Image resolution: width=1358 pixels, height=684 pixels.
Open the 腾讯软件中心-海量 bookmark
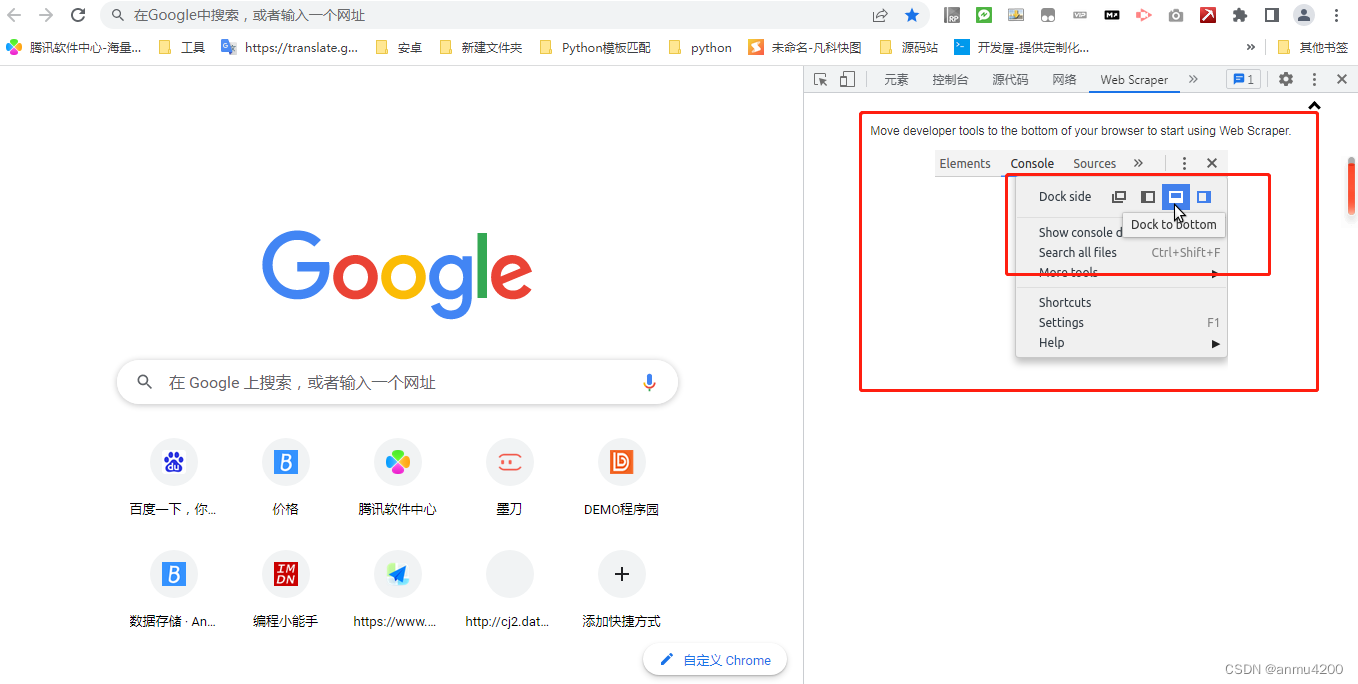click(74, 47)
